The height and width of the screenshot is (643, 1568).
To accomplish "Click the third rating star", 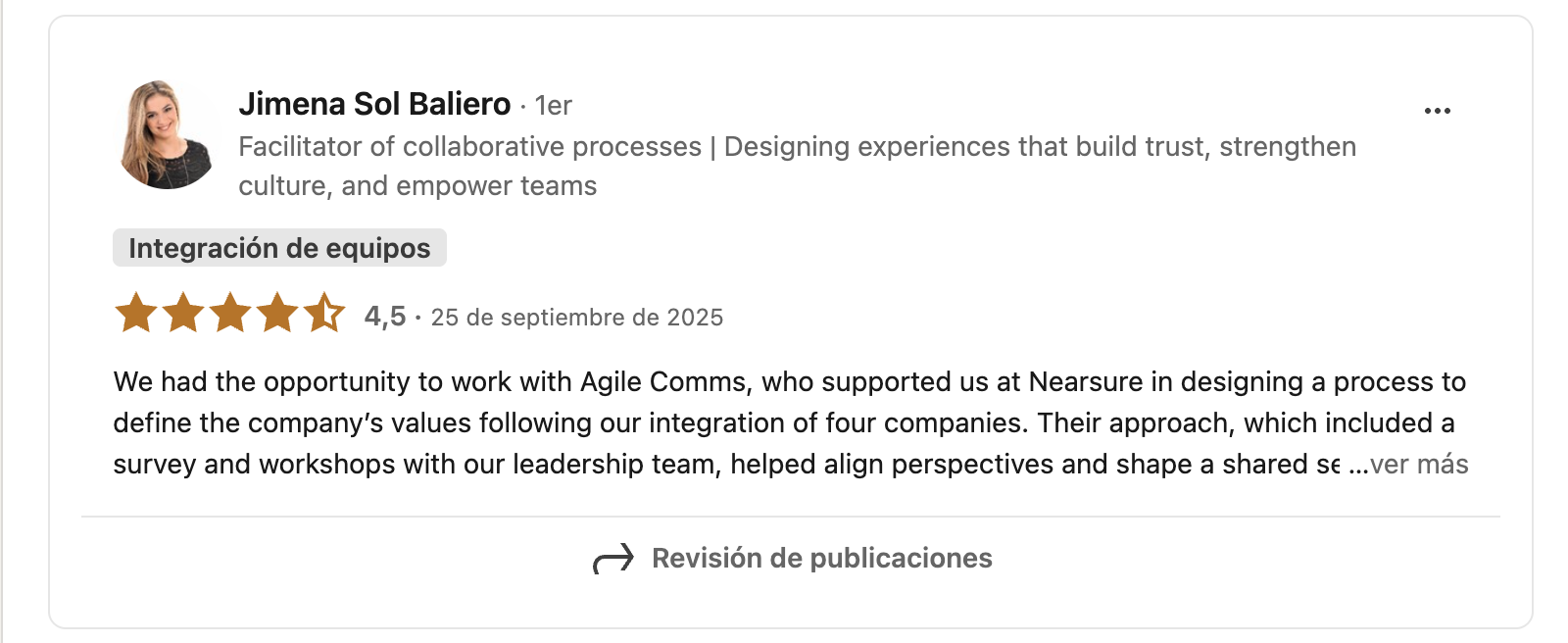I will click(230, 314).
